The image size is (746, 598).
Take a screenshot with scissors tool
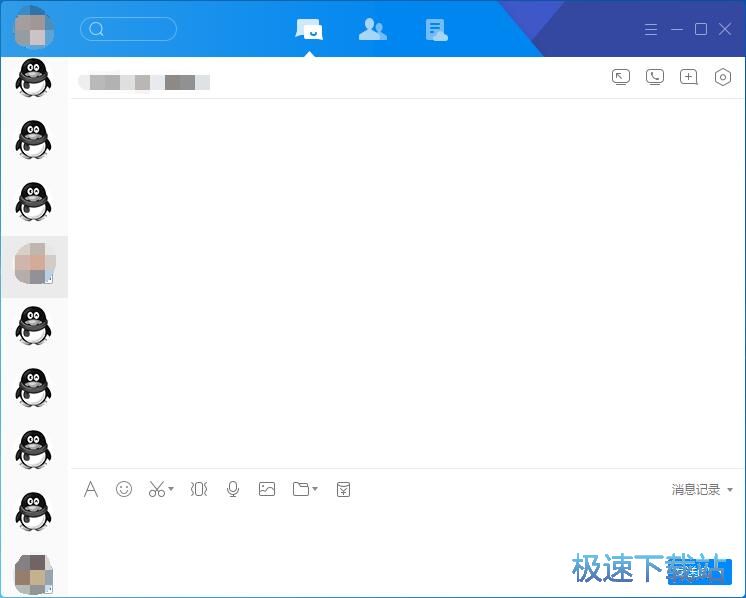pos(157,489)
